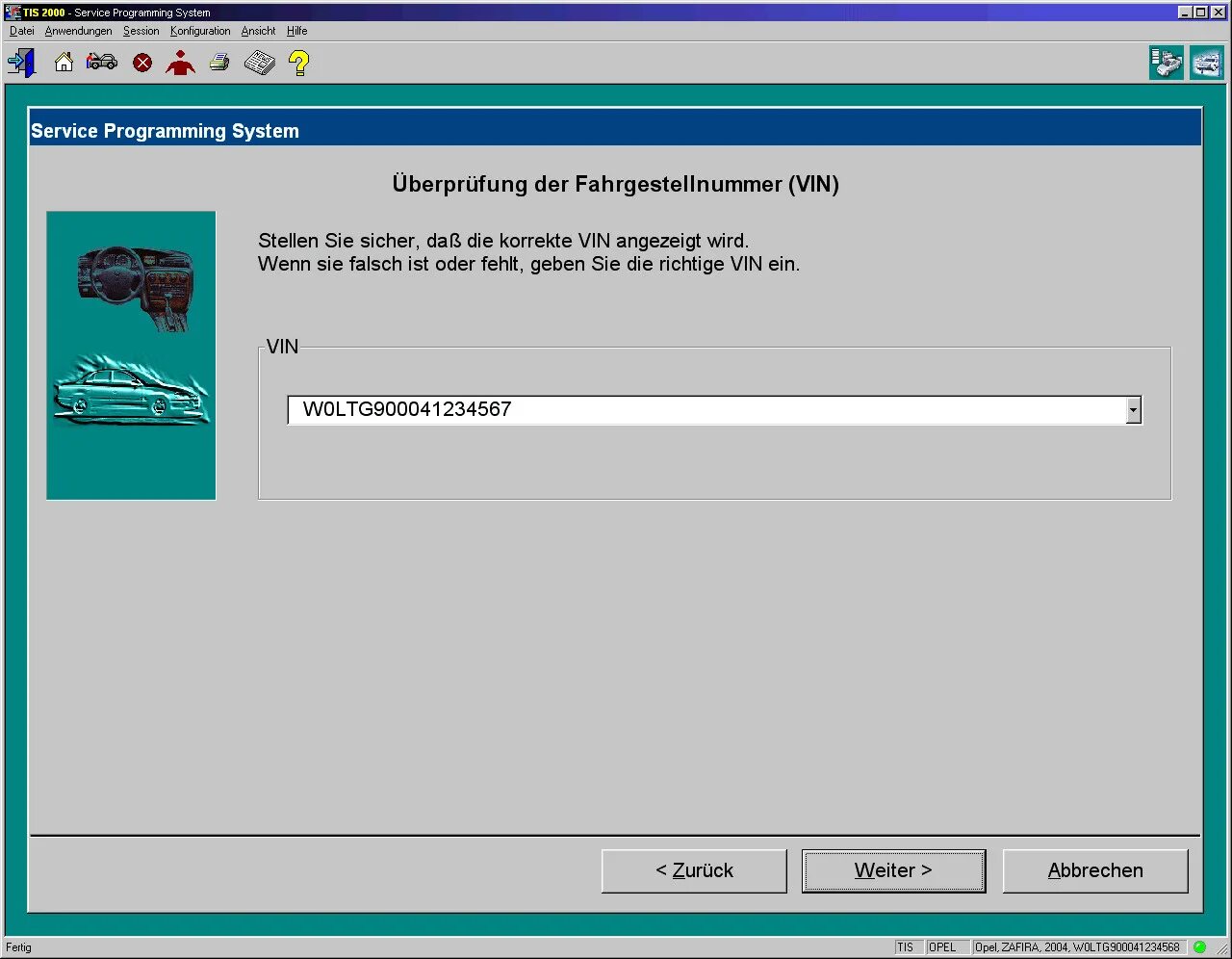Click the 'Opel, ZAFIRA, 2004' status bar entry
Screen dimensions: 1232x959
[1077, 947]
